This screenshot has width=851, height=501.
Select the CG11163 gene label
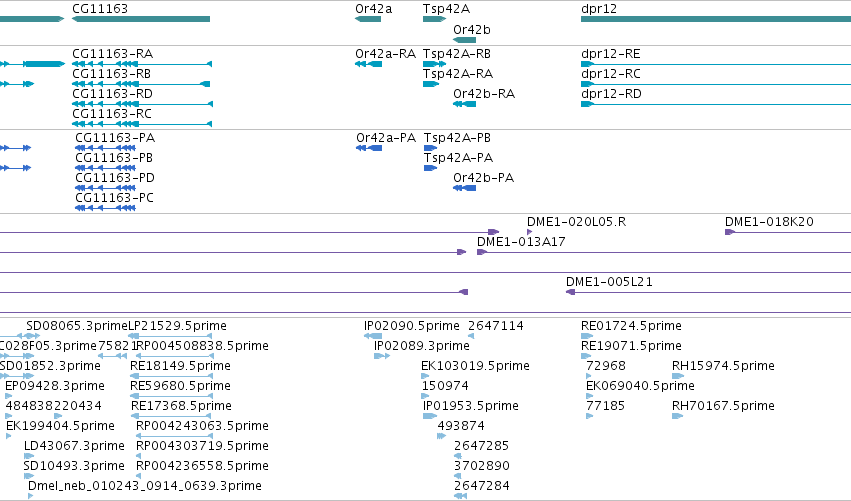100,9
